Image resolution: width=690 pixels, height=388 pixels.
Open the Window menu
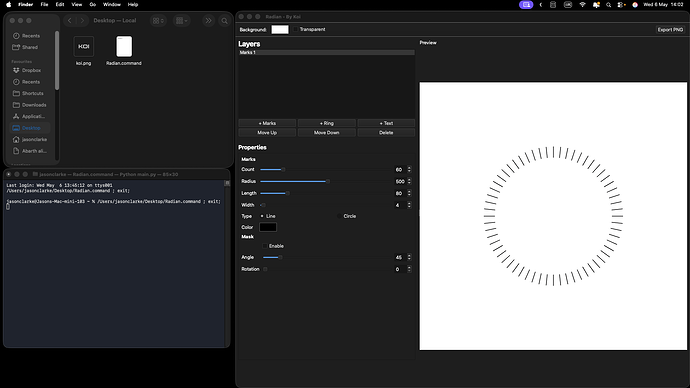[x=112, y=4]
